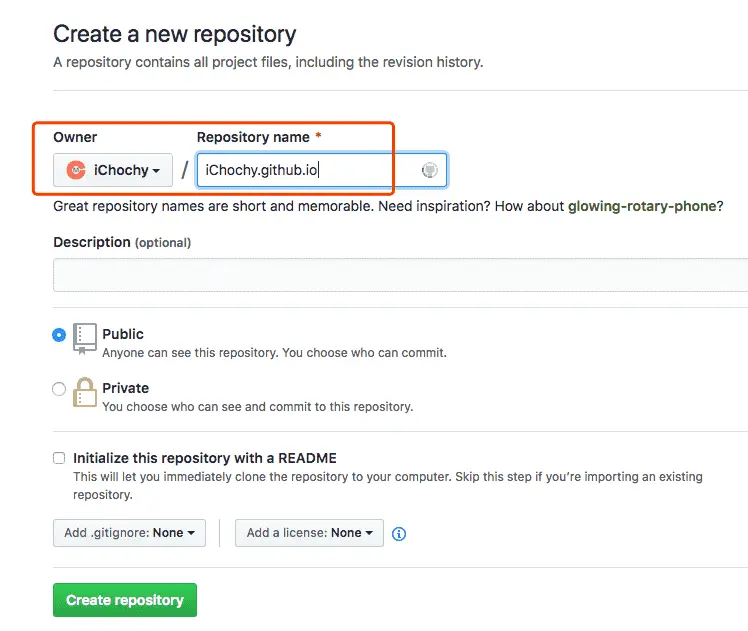Select the Private radio button
The image size is (748, 631).
[x=59, y=388]
